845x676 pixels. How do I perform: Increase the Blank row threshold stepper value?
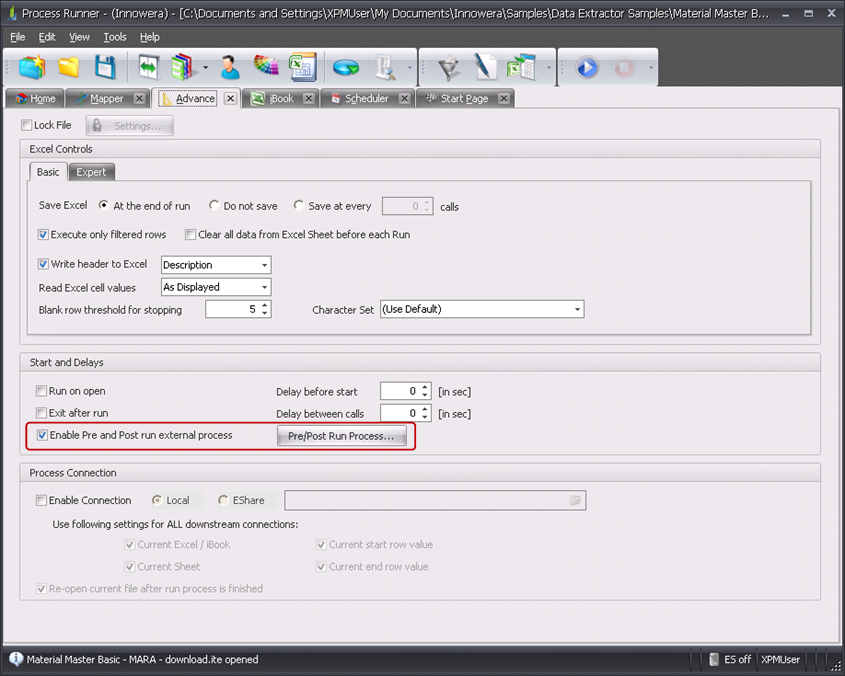264,305
